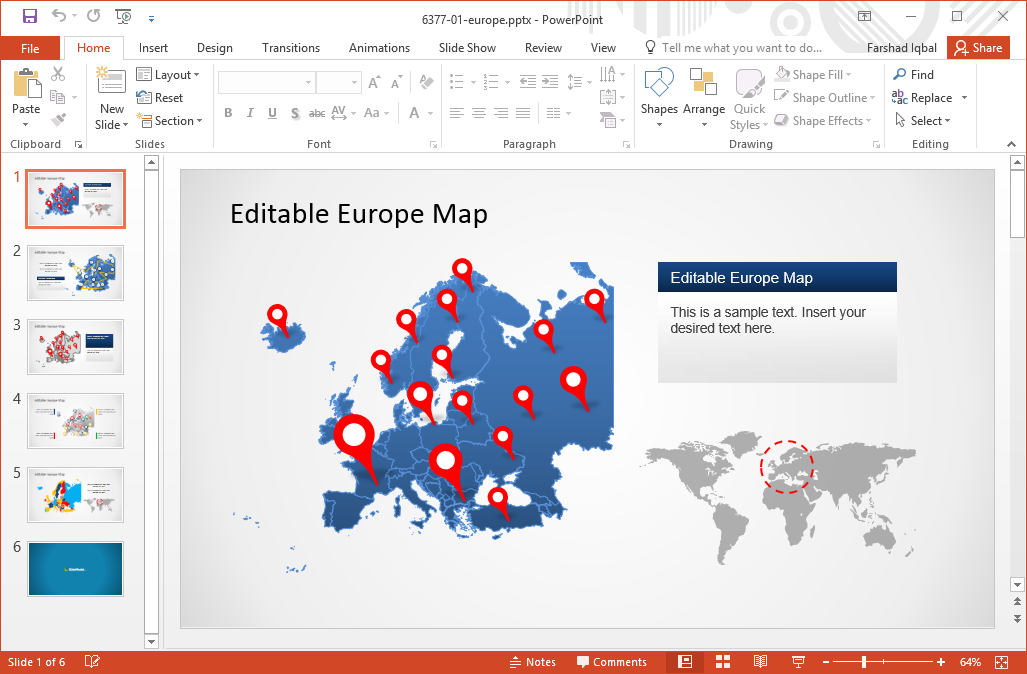Click the Share button

977,48
